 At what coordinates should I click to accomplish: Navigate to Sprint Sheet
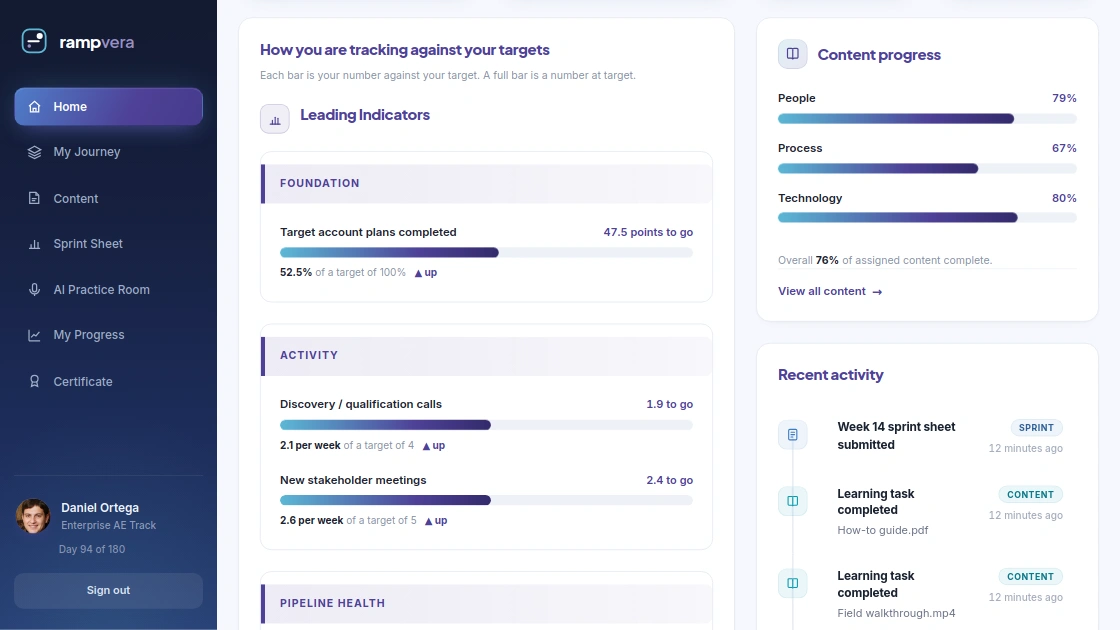coord(109,244)
